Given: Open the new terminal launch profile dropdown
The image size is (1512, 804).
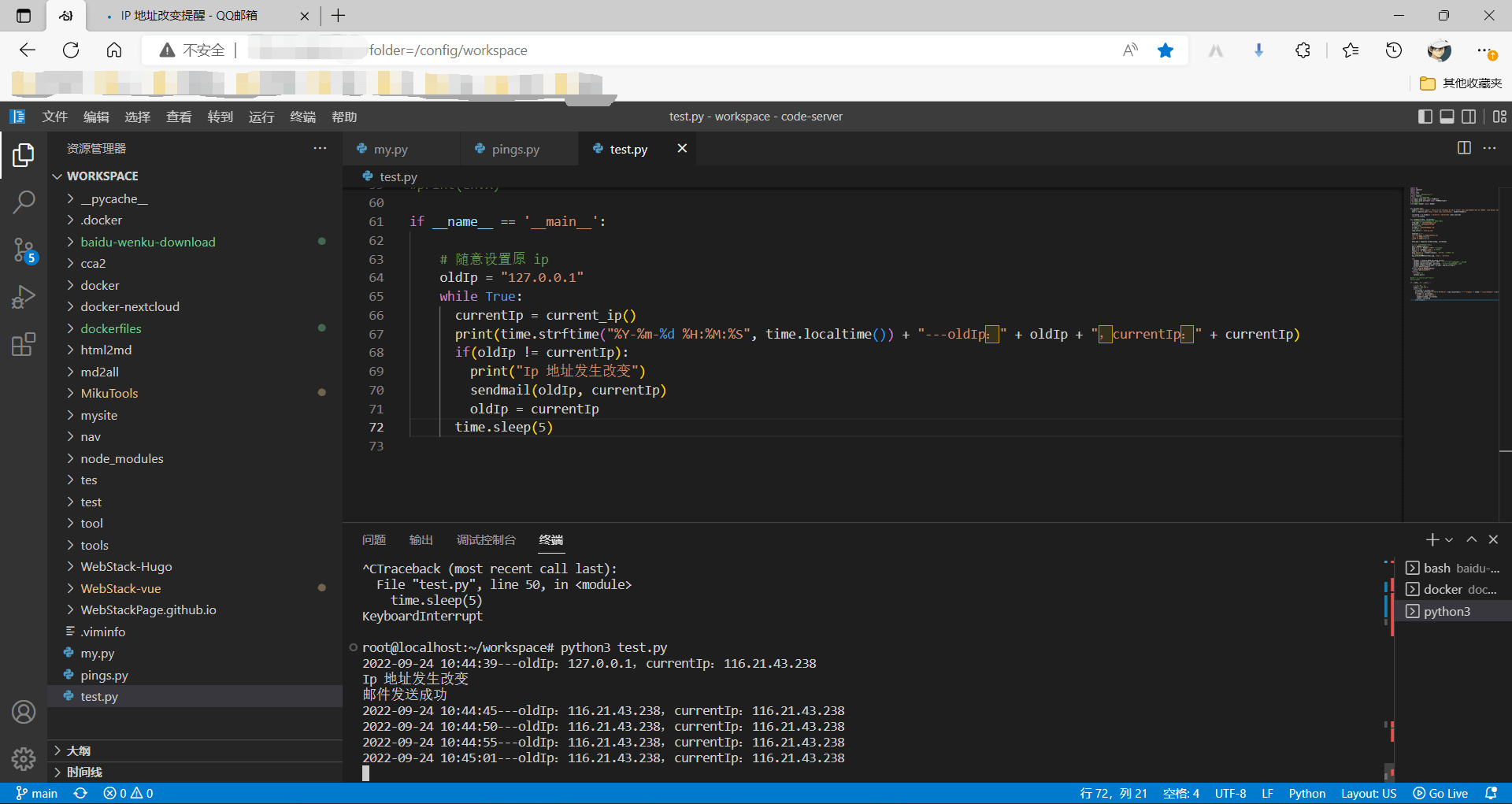Looking at the screenshot, I should click(1449, 540).
